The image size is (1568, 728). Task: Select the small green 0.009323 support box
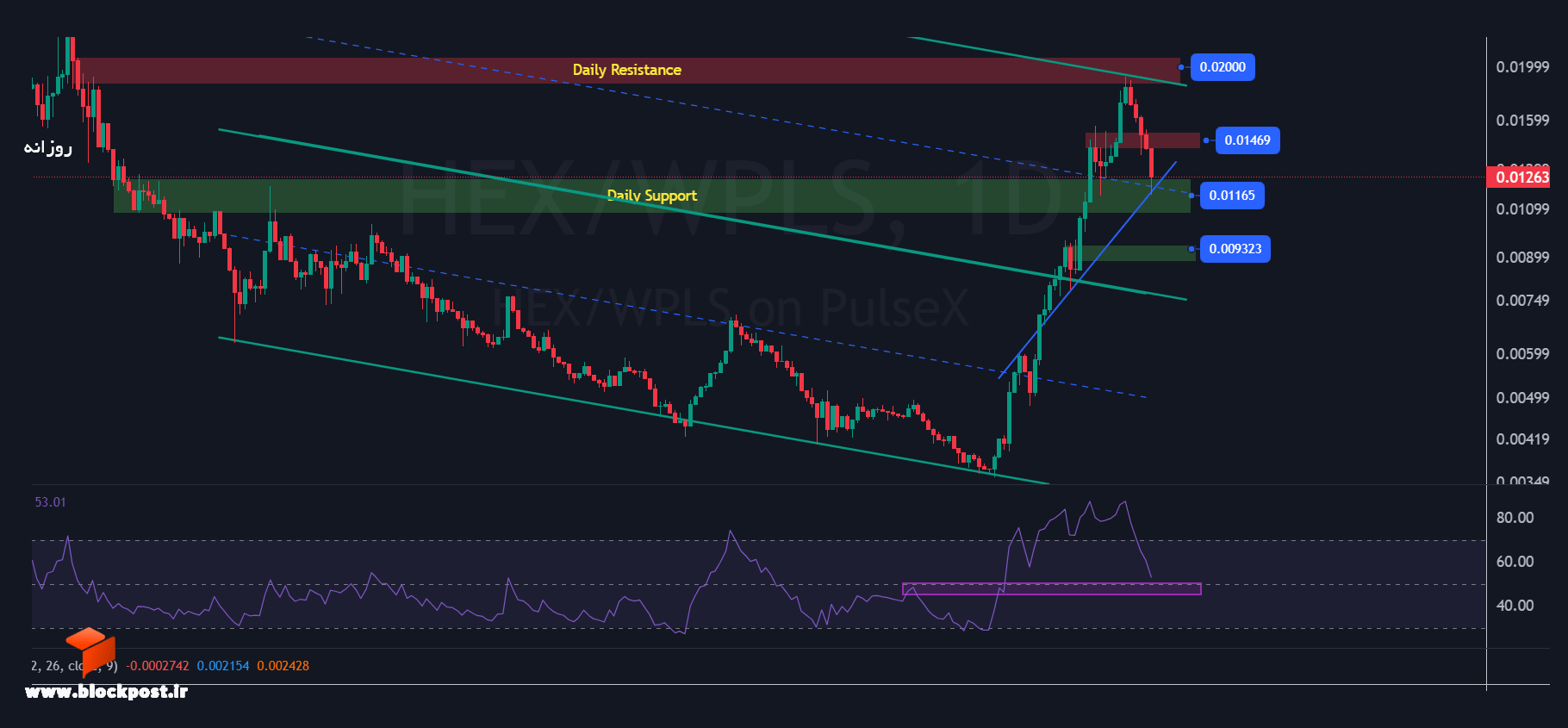(1134, 253)
